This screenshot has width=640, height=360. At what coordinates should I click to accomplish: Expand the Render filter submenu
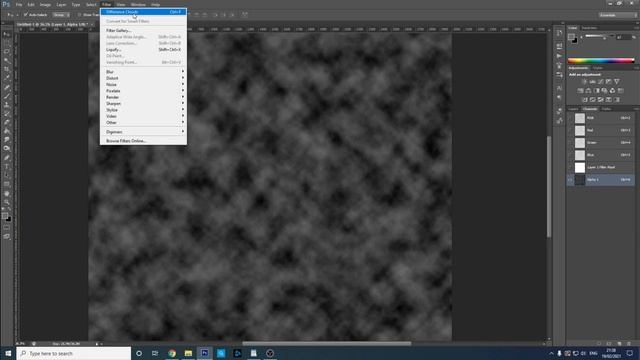tap(143, 97)
